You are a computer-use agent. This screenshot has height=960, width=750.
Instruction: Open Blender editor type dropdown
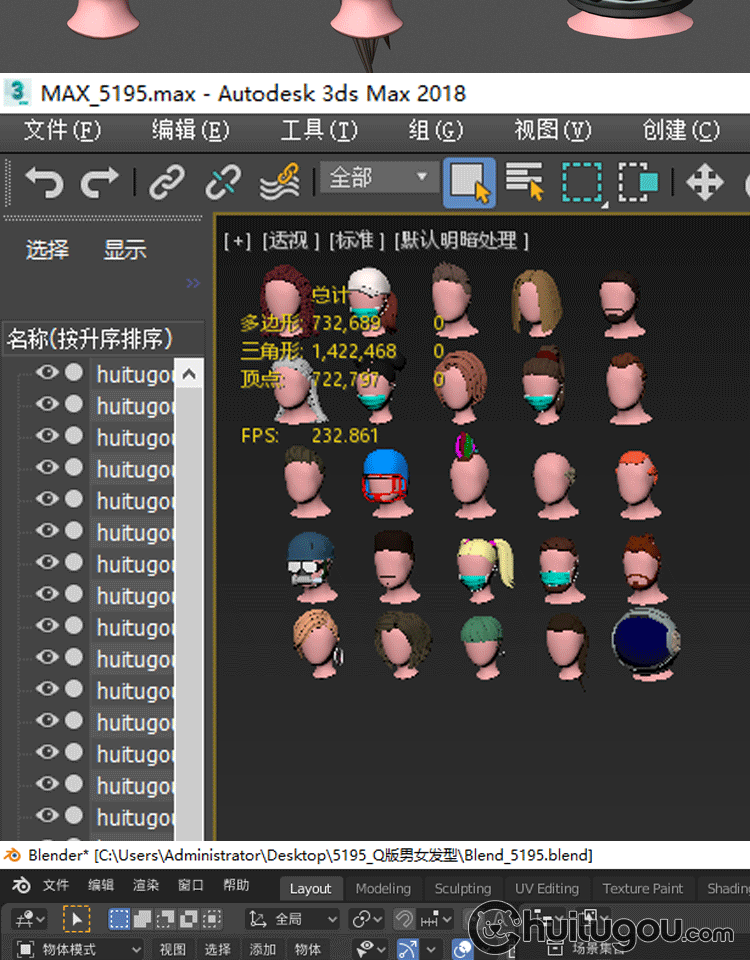[29, 919]
